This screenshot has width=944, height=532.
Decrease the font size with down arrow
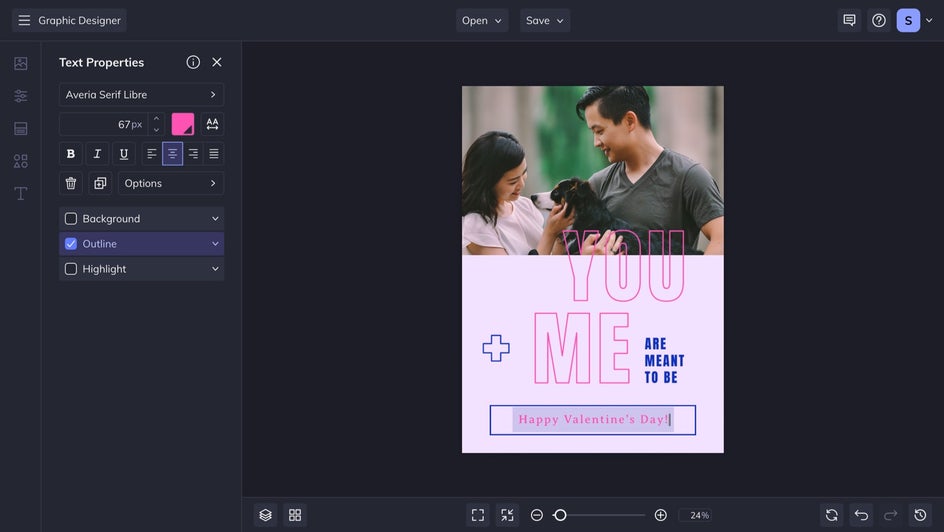coord(157,130)
